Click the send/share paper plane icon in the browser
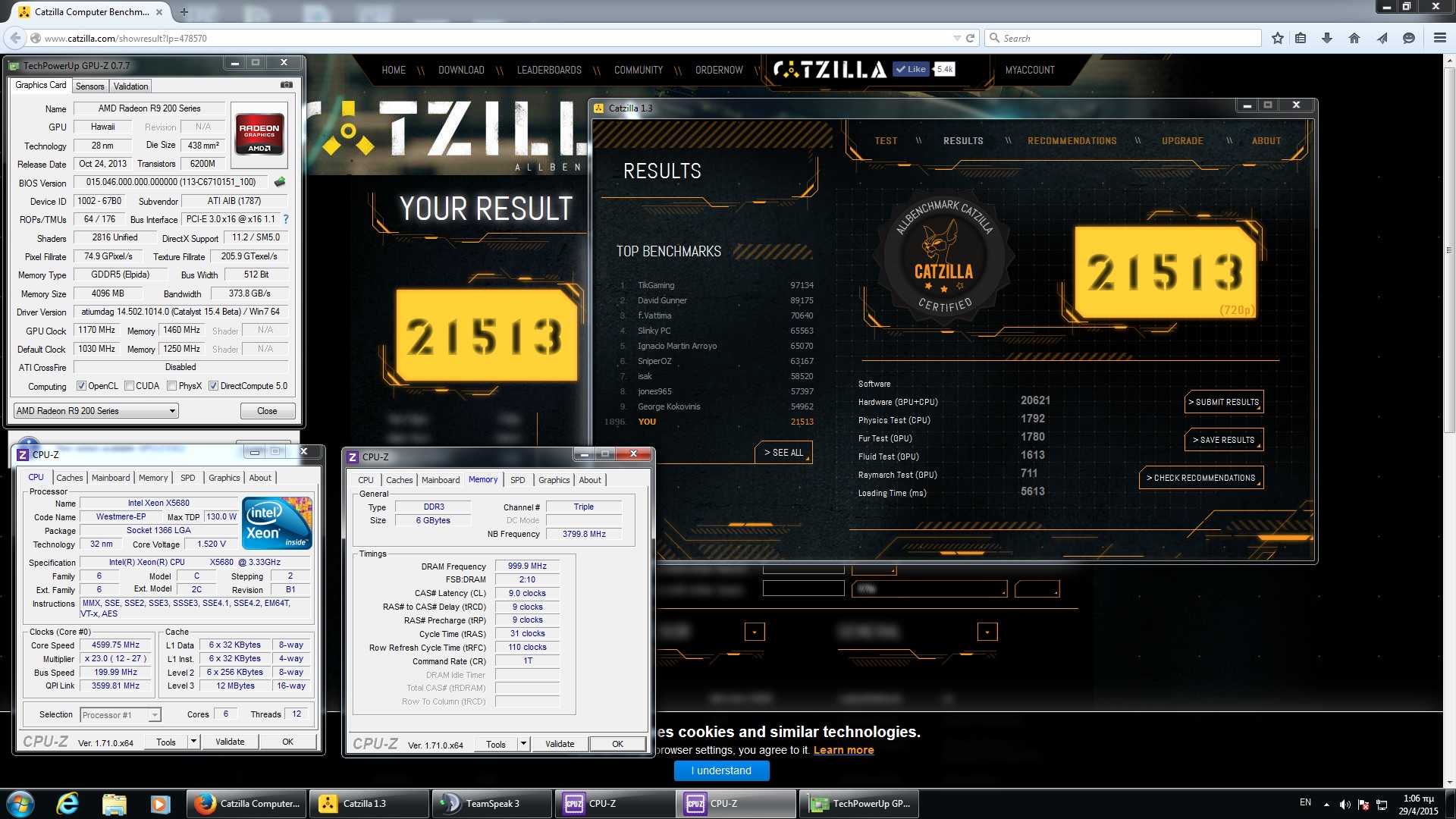 [x=1382, y=38]
